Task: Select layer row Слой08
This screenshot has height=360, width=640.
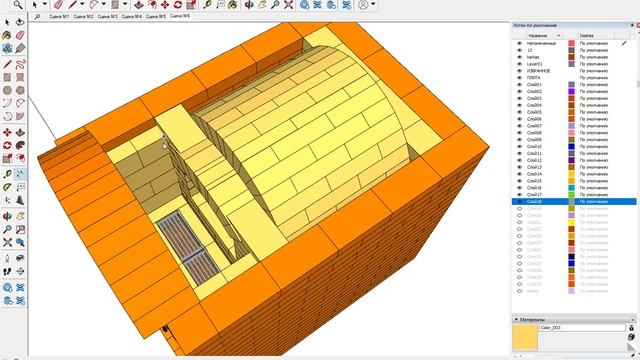Action: (x=574, y=133)
